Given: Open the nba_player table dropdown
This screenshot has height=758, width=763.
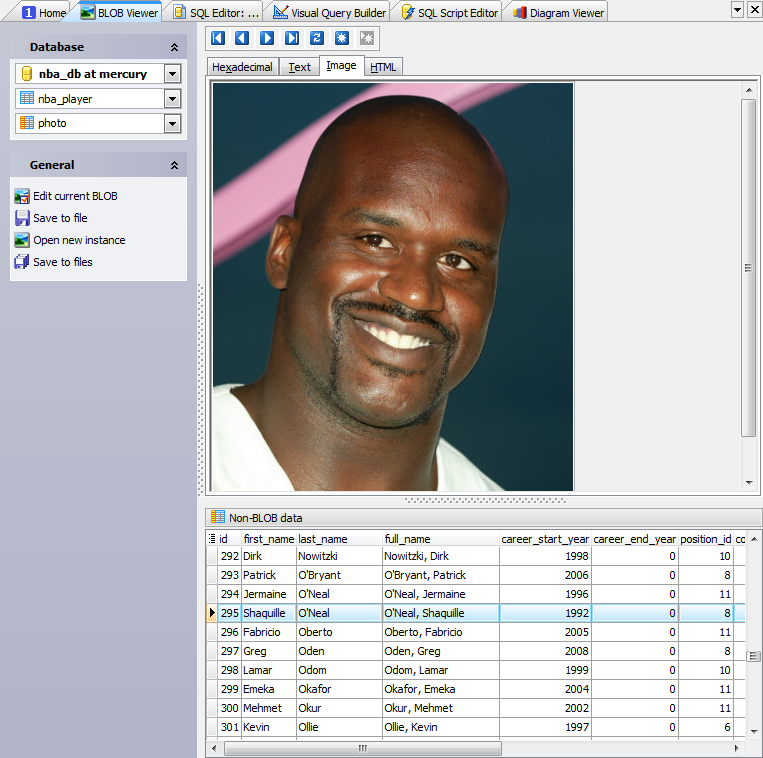Looking at the screenshot, I should (x=172, y=99).
